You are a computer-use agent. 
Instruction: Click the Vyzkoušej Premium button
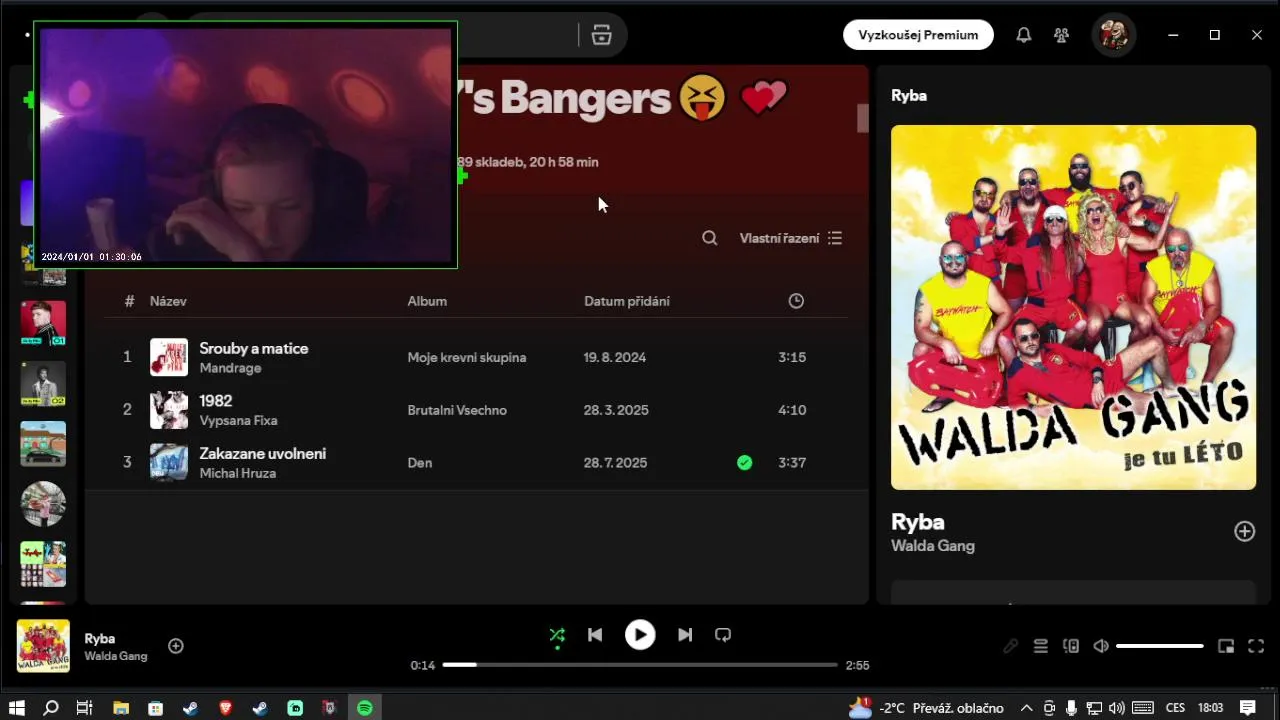918,35
